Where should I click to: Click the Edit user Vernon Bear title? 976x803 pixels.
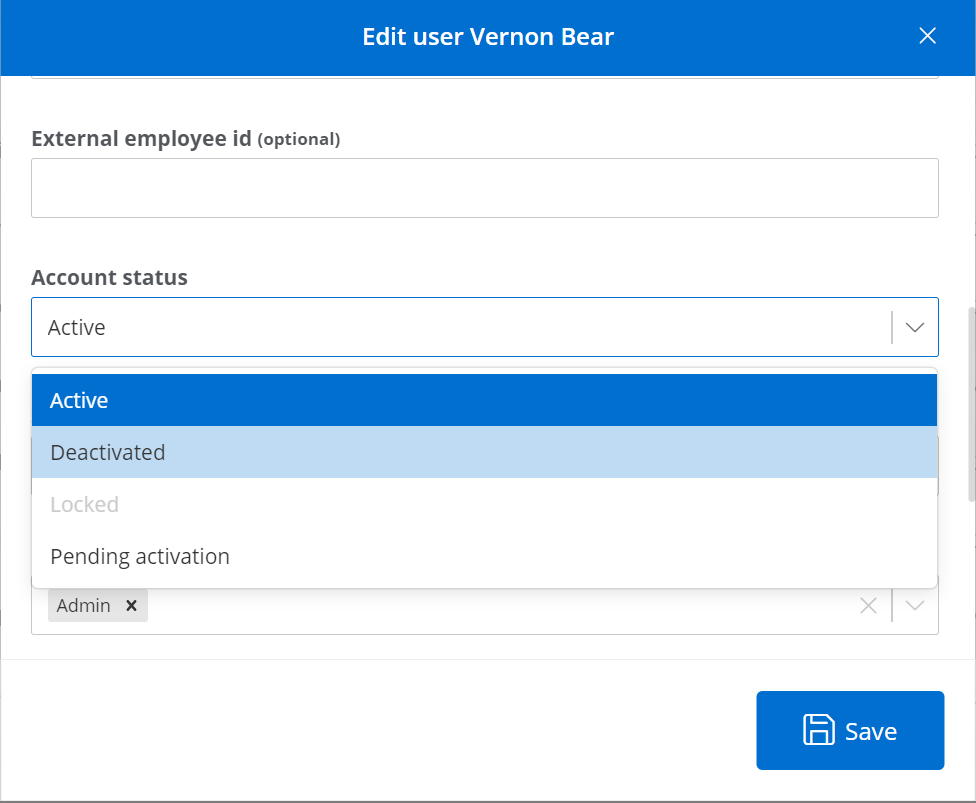[x=488, y=36]
